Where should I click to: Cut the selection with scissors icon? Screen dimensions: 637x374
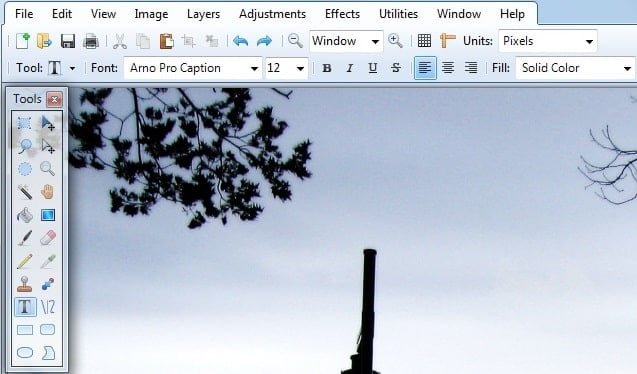[x=119, y=41]
